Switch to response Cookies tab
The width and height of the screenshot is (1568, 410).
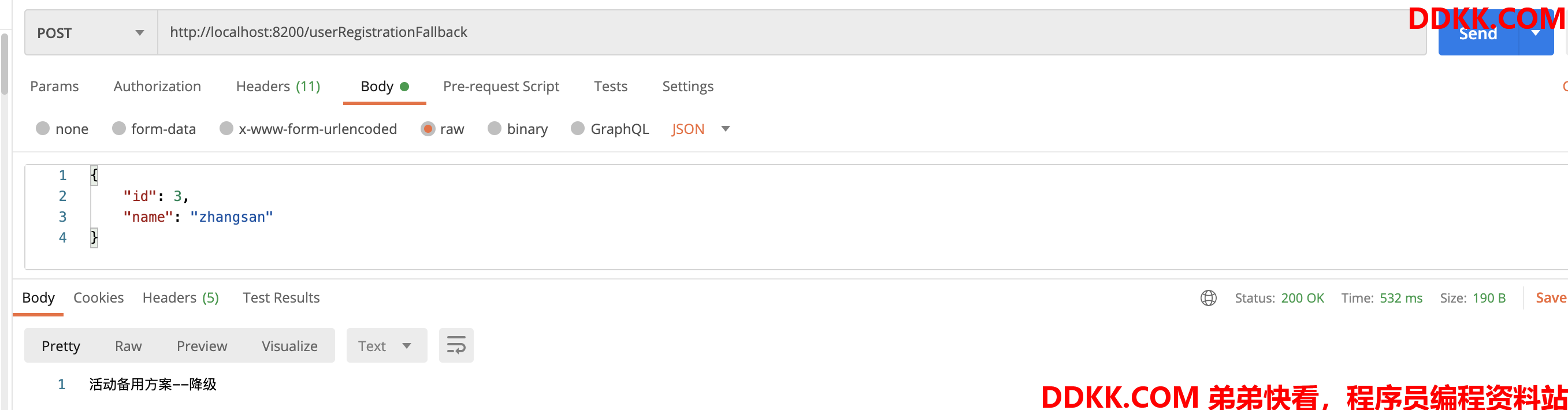pyautogui.click(x=99, y=297)
